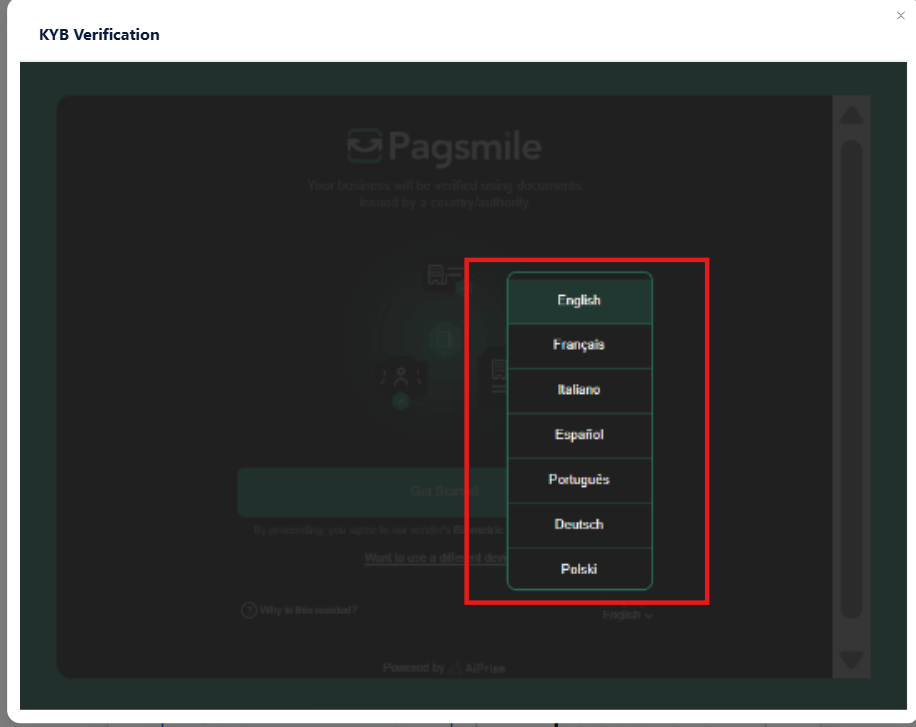Click the vertical scrollbar thumb
The image size is (916, 727).
point(851,379)
